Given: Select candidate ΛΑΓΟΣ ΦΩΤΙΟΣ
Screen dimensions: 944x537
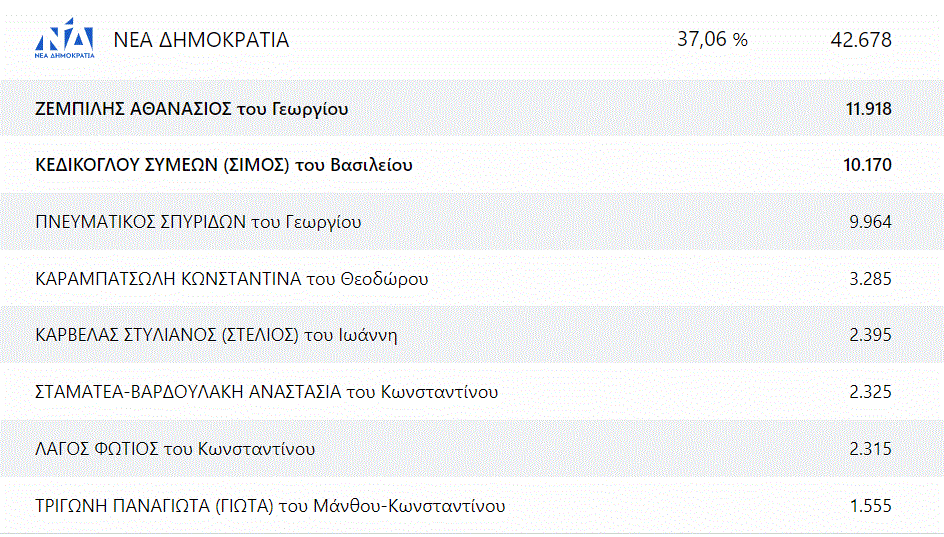Looking at the screenshot, I should point(175,449).
